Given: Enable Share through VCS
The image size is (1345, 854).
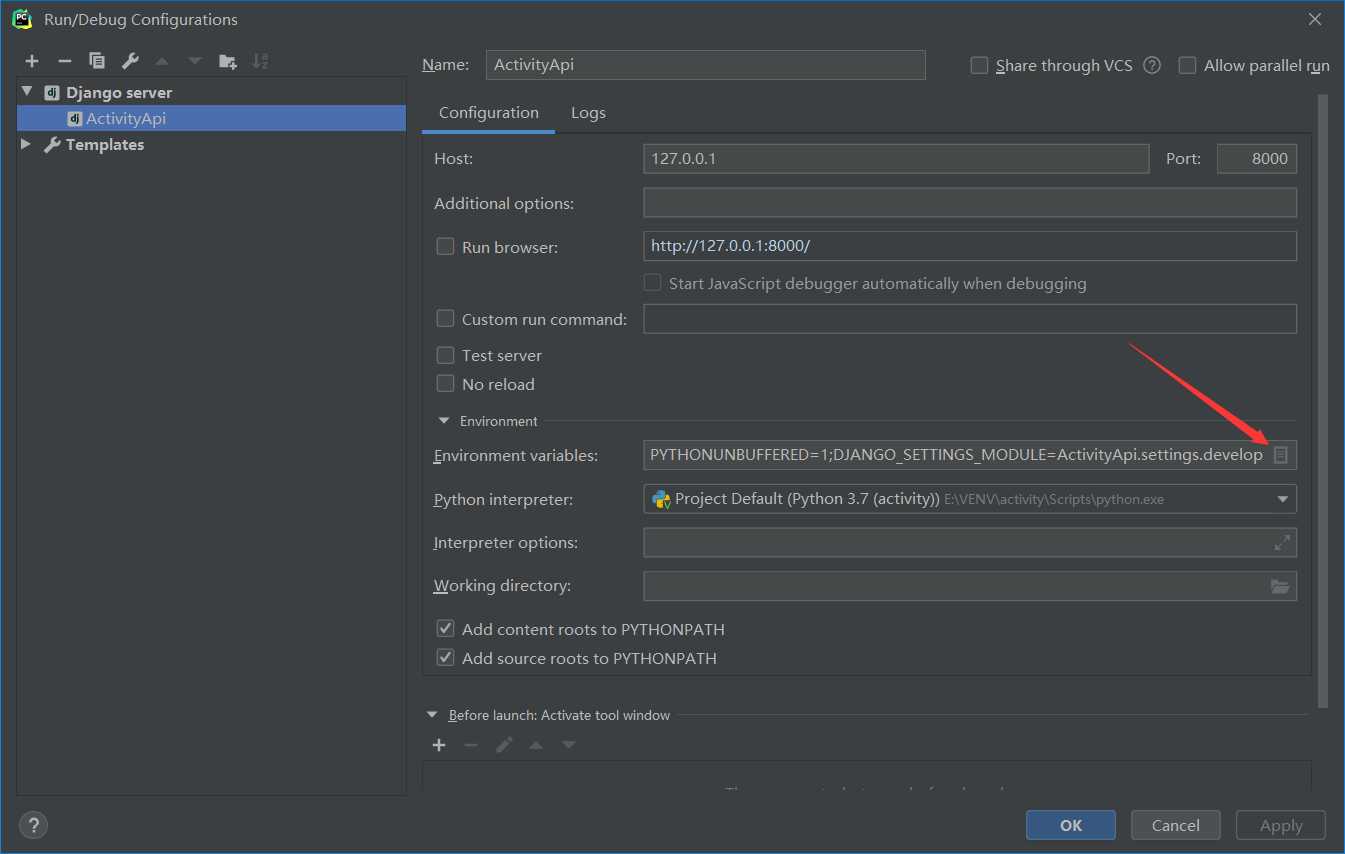Looking at the screenshot, I should (x=980, y=65).
